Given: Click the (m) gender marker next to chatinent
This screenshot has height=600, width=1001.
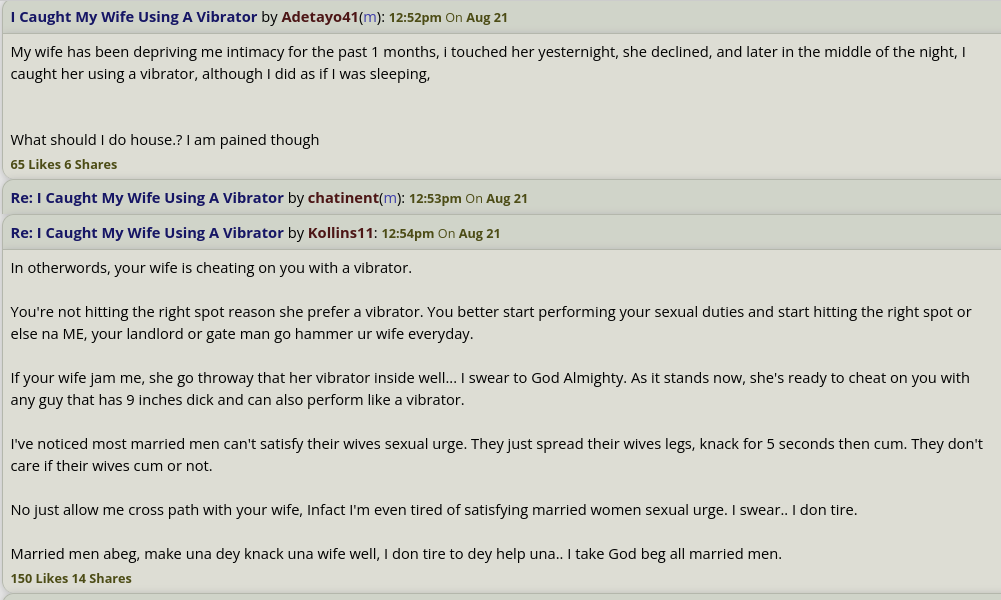Looking at the screenshot, I should pyautogui.click(x=390, y=199).
